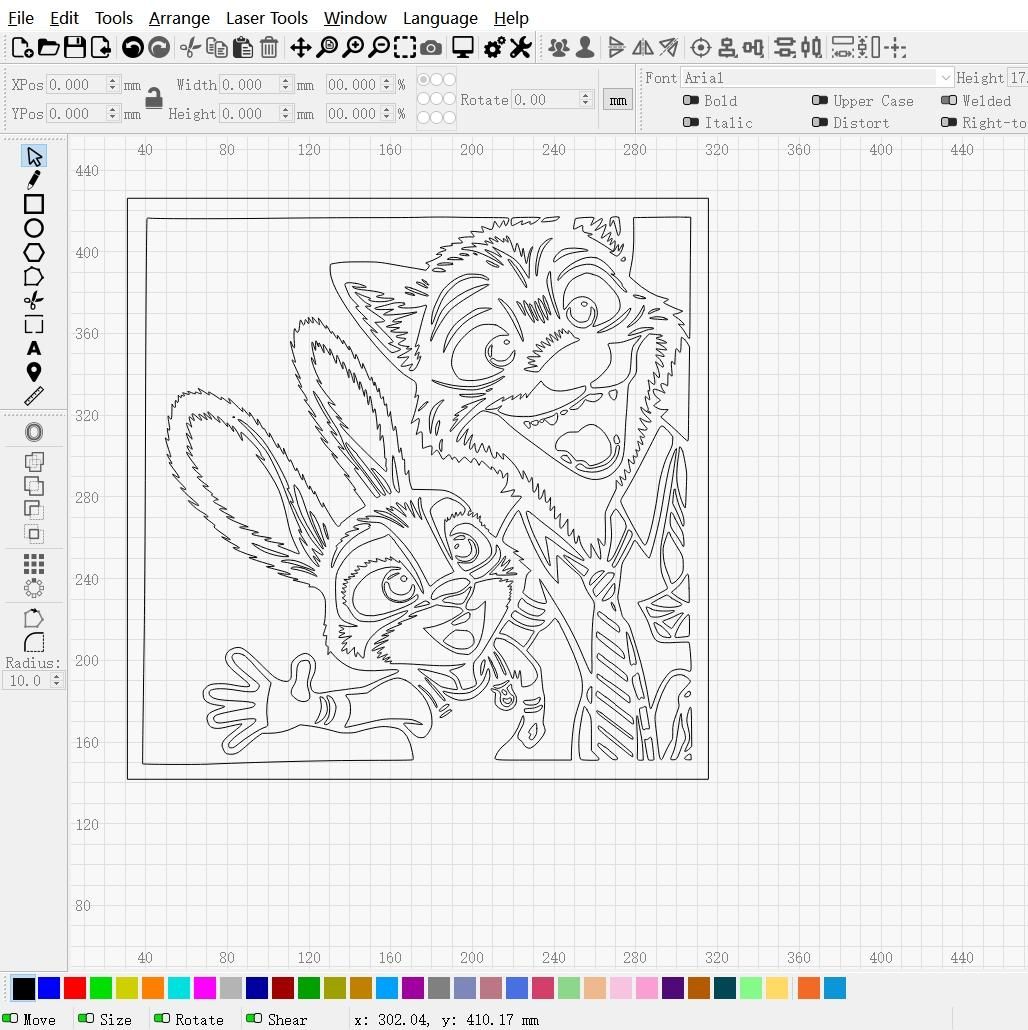1028x1030 pixels.
Task: Adjust the XPos spinner arrows
Action: click(112, 84)
